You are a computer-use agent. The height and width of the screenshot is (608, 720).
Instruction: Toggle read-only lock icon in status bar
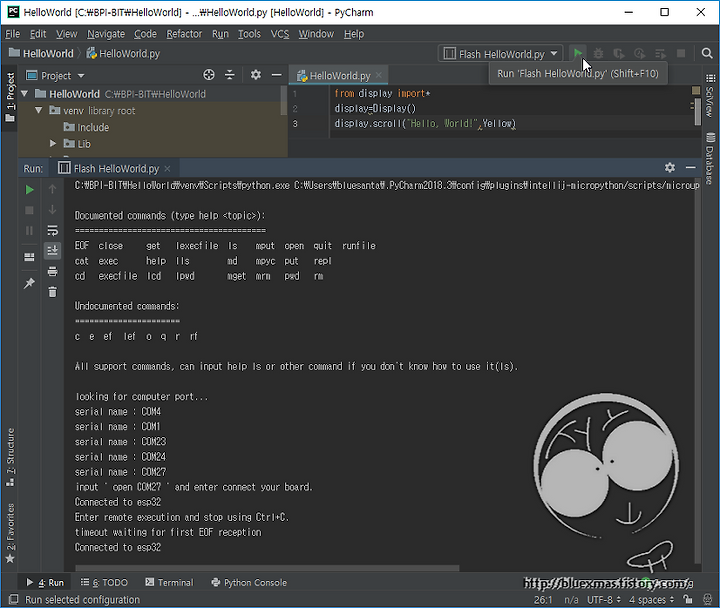(687, 599)
